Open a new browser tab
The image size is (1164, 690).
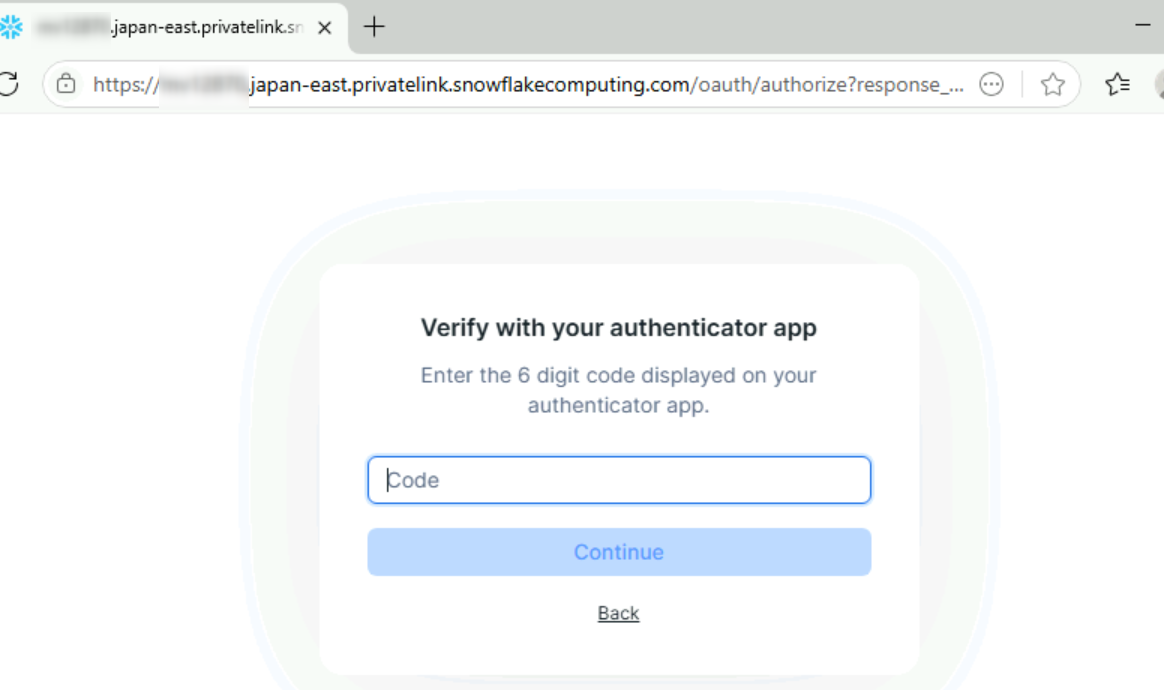point(374,27)
